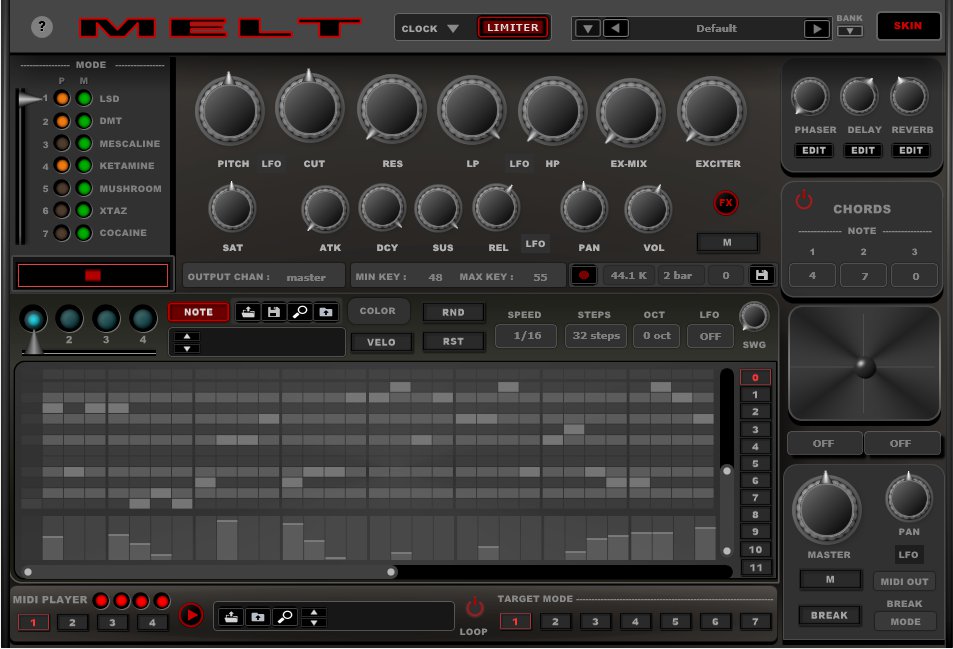
Task: Open the SPEED 1/16 selector
Action: [526, 336]
